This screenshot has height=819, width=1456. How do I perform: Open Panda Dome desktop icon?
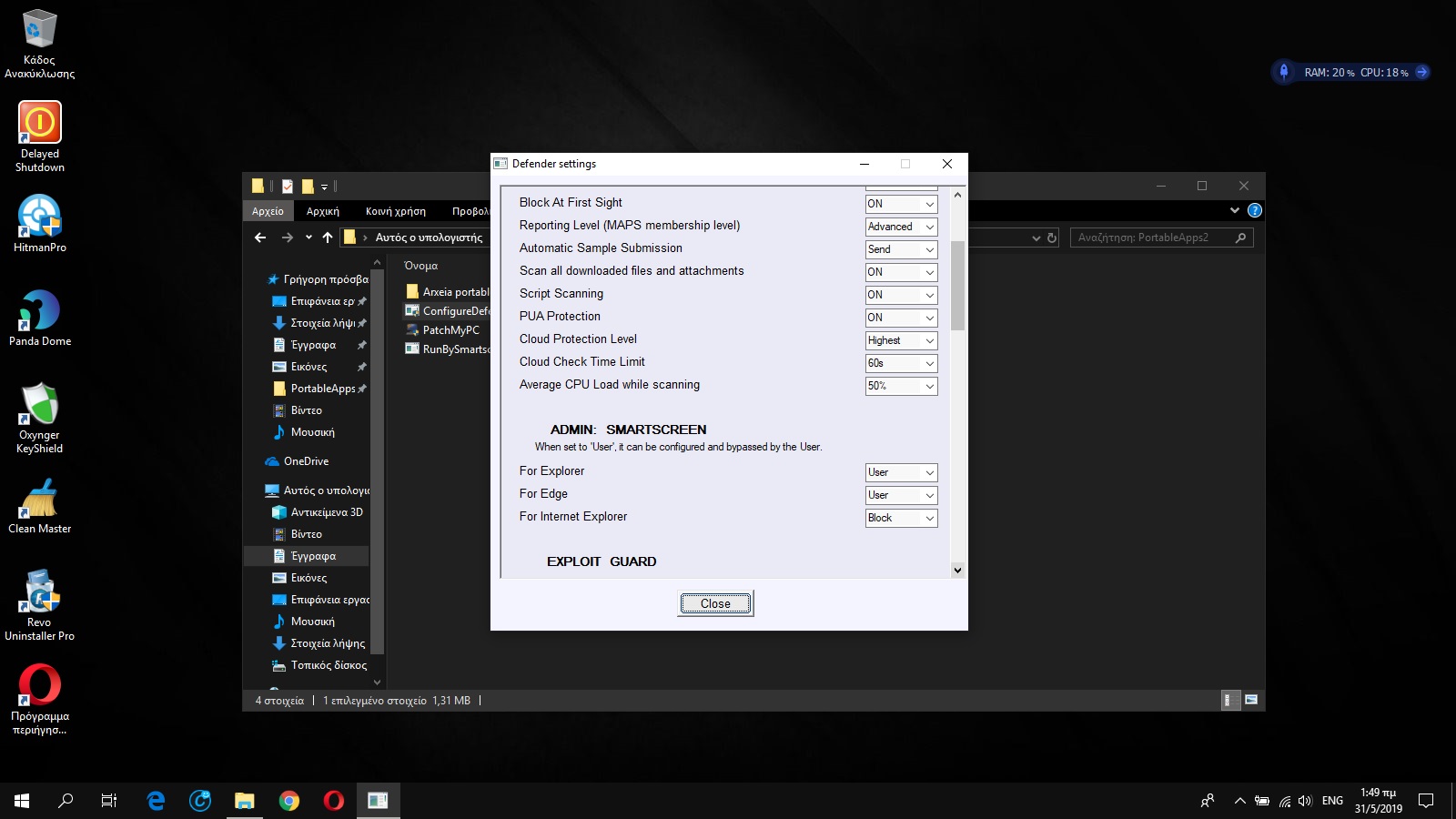tap(39, 315)
